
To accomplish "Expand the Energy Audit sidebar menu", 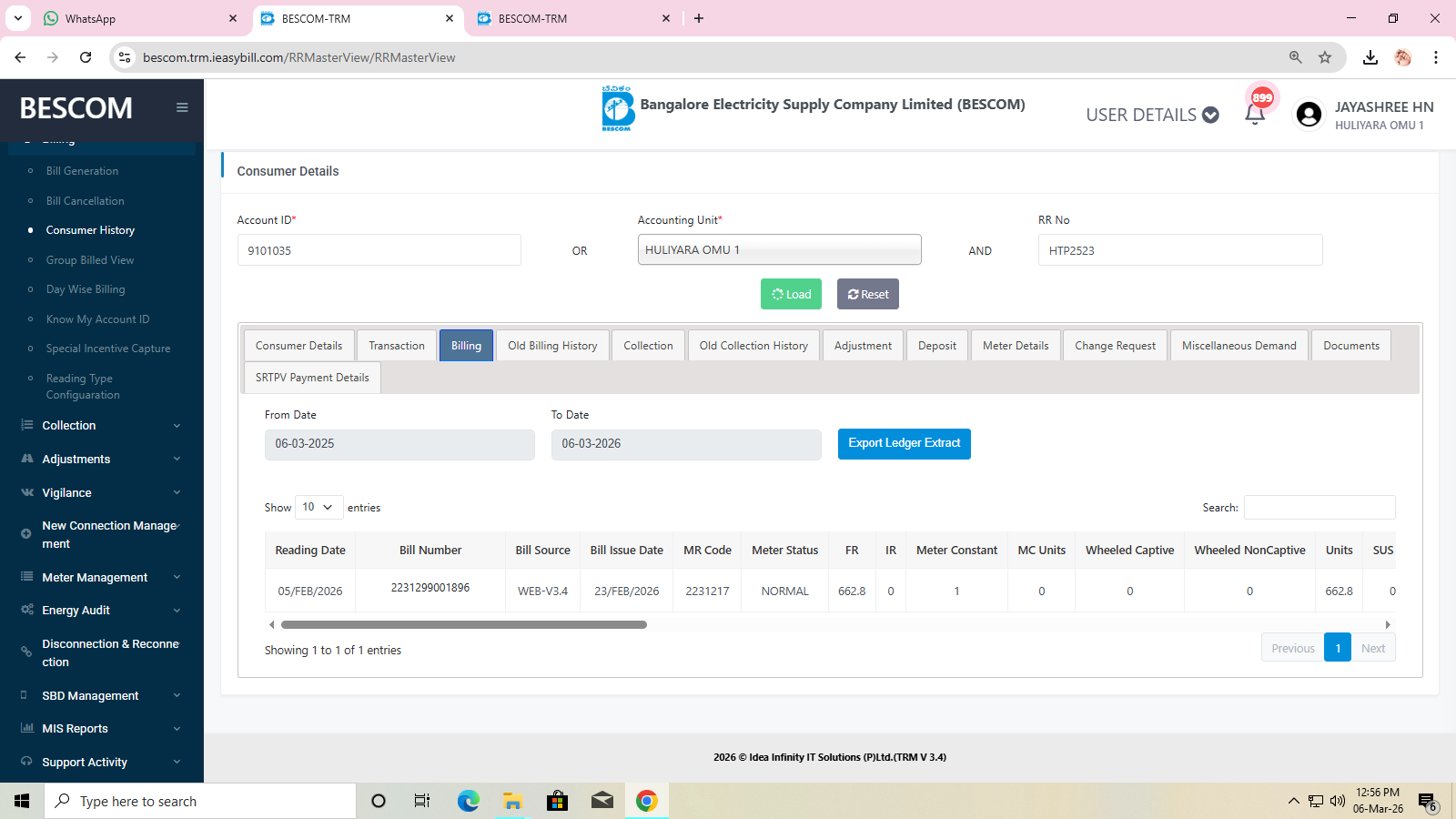I will coord(102,610).
